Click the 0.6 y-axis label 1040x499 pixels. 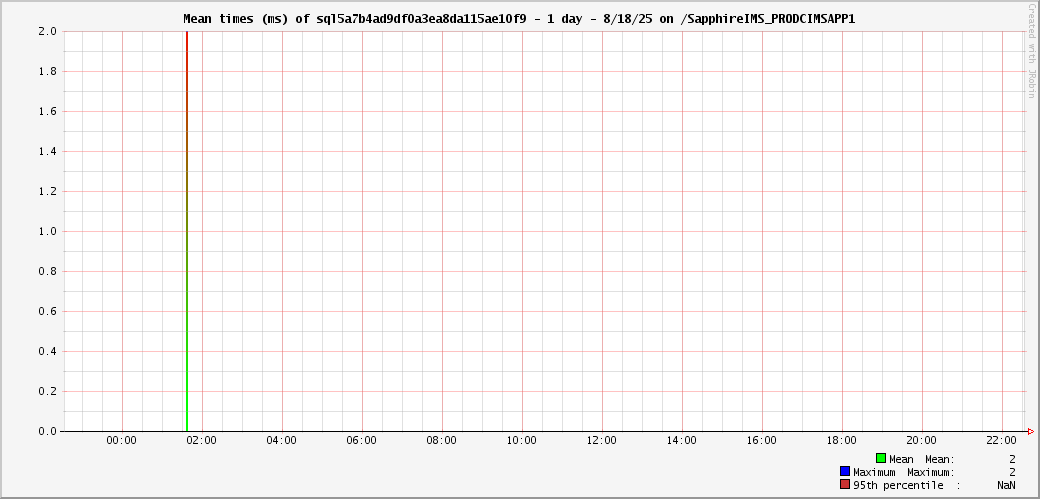(48, 311)
